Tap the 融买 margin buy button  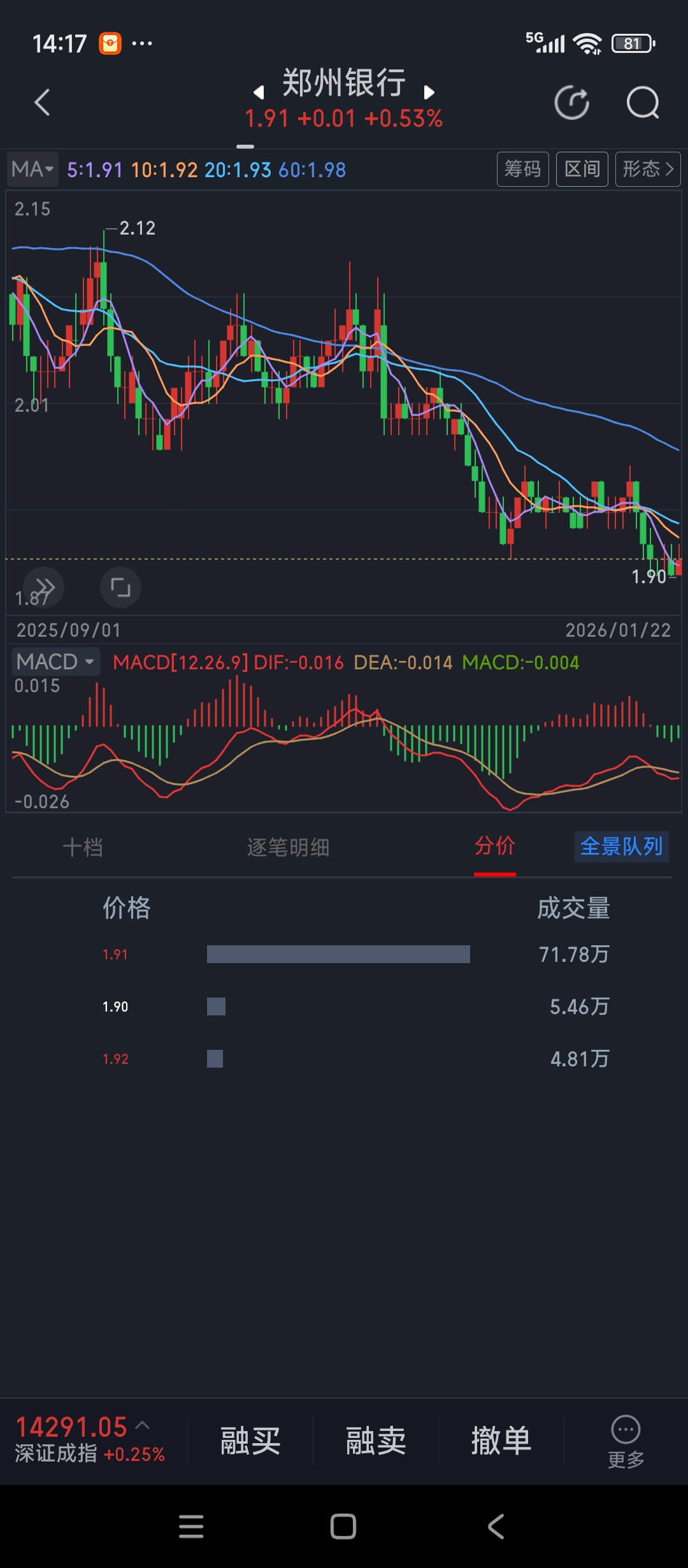click(250, 1441)
